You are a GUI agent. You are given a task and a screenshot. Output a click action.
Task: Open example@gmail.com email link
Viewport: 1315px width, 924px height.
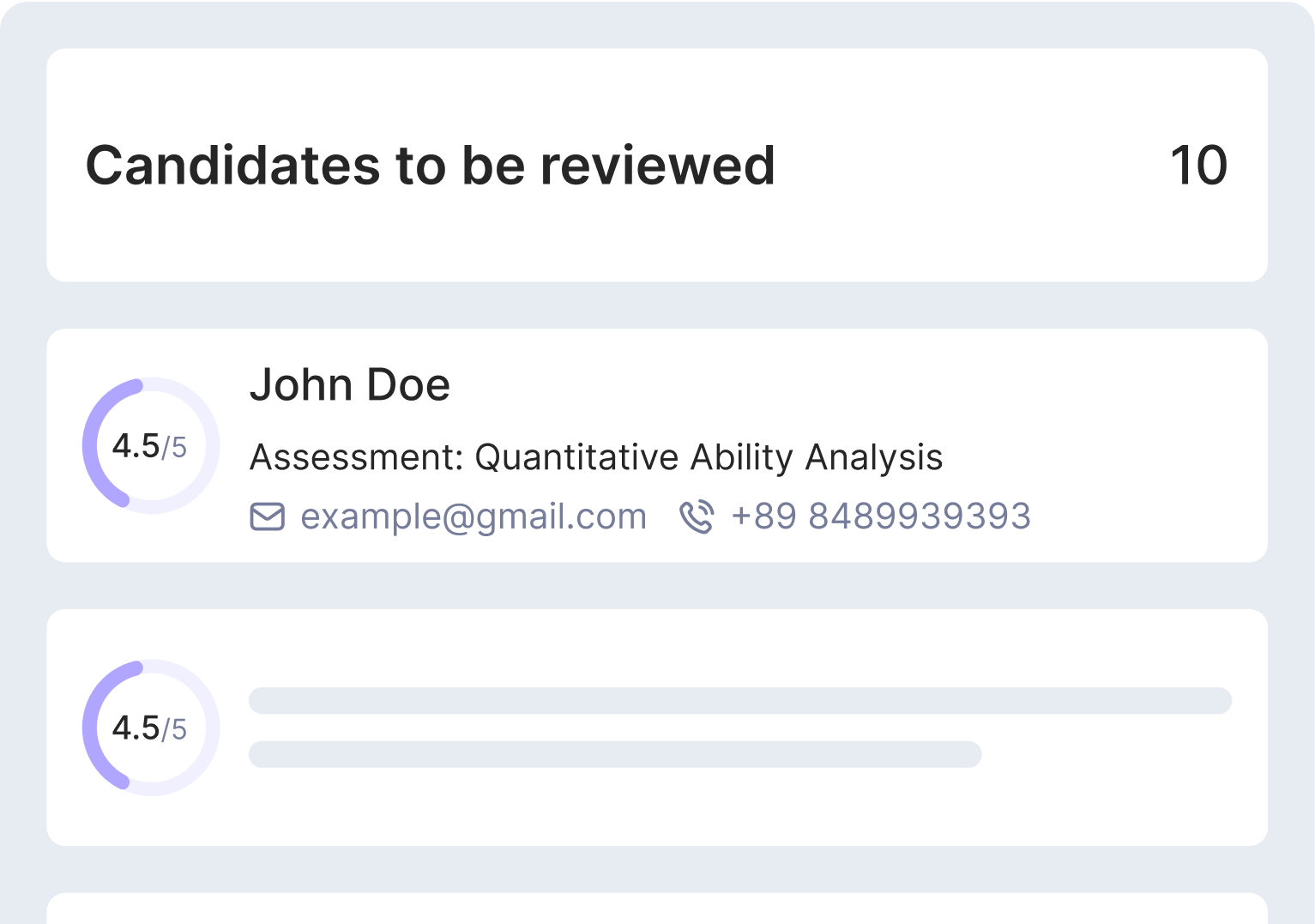[x=474, y=517]
